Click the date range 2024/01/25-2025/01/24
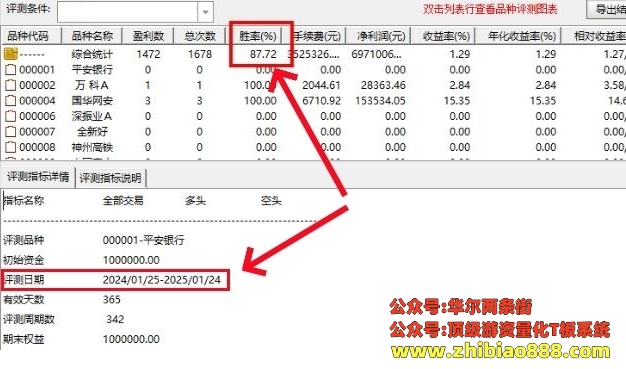This screenshot has height=369, width=626. click(x=162, y=280)
